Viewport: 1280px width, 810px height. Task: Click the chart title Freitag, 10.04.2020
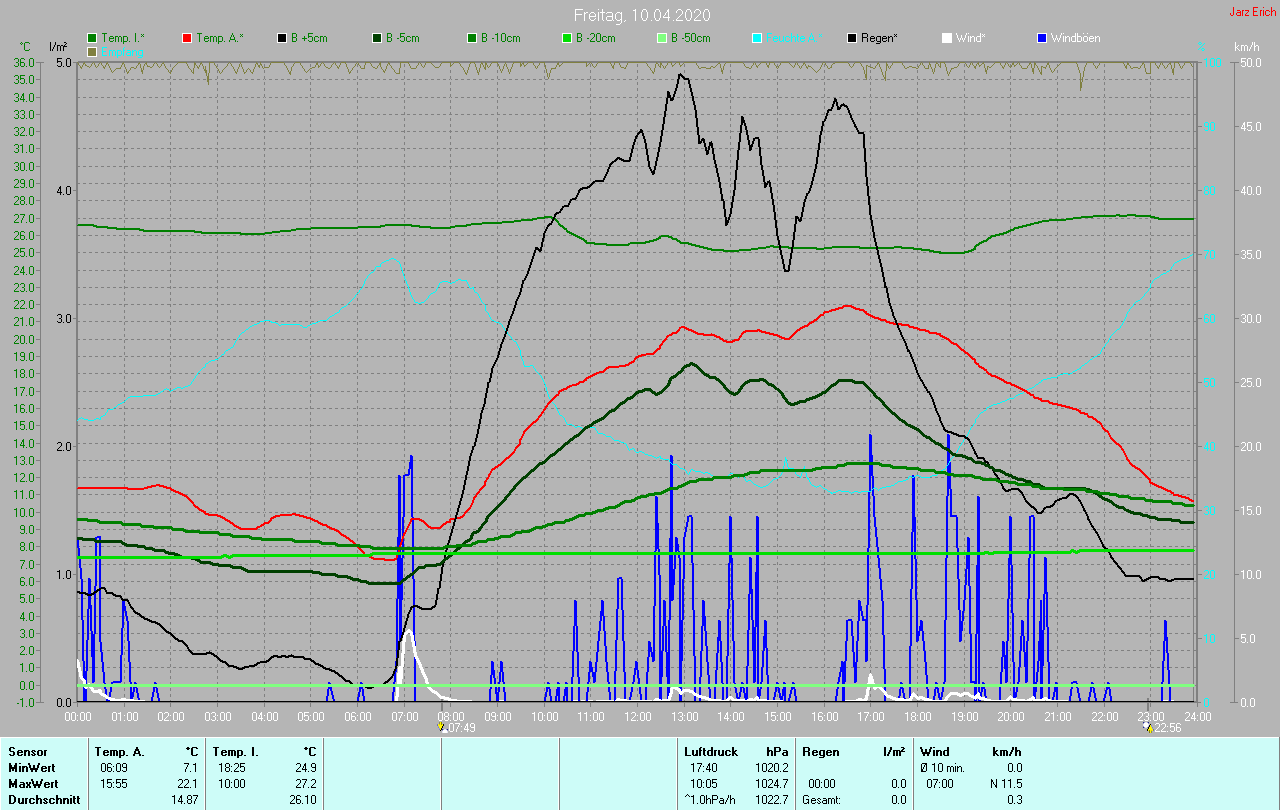pyautogui.click(x=641, y=15)
